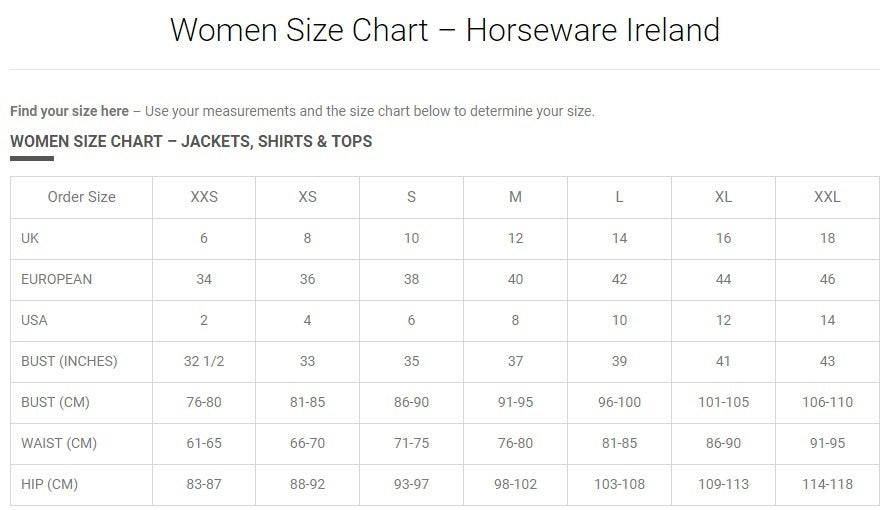Click the bold 'Find your size here' text

click(x=69, y=111)
